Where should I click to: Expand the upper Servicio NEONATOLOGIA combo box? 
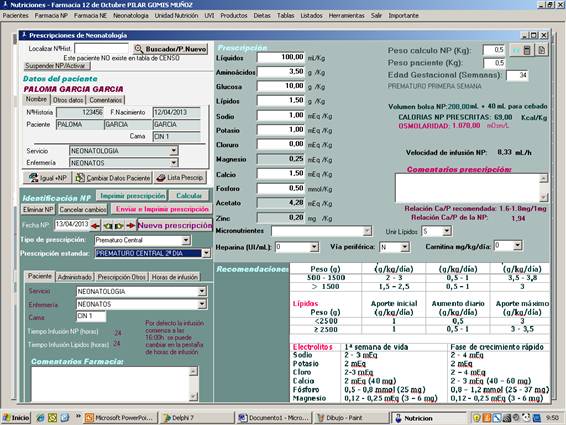[174, 151]
